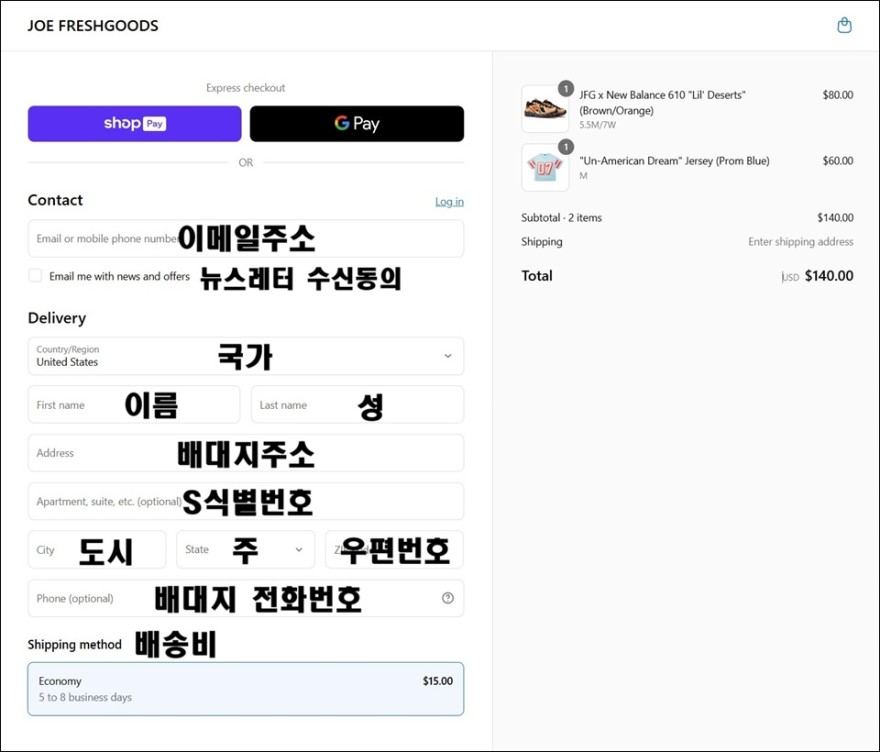Expand the State dropdown

[x=246, y=549]
